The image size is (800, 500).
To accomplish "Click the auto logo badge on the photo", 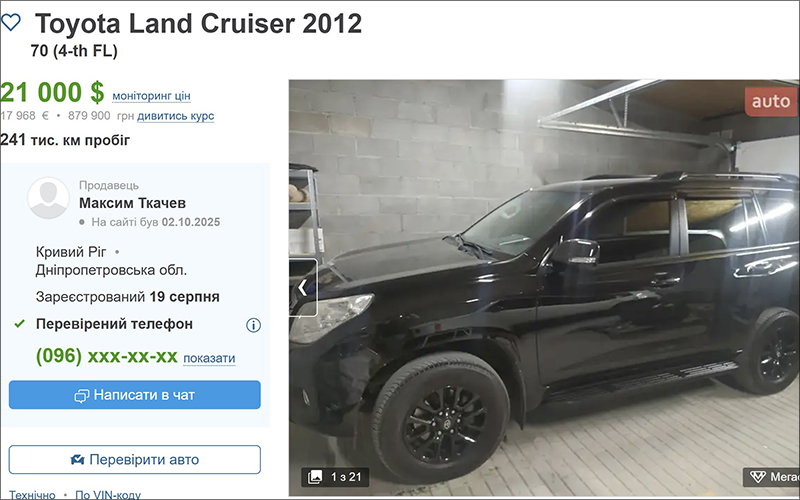I will pyautogui.click(x=770, y=102).
